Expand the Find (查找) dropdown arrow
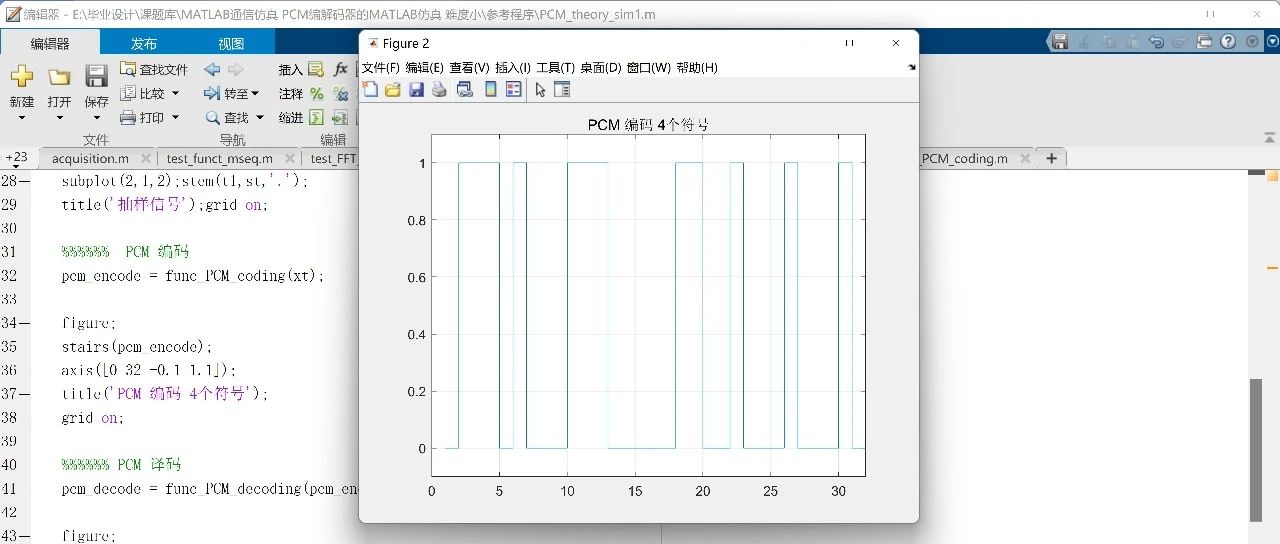Viewport: 1280px width, 544px height. [x=259, y=117]
